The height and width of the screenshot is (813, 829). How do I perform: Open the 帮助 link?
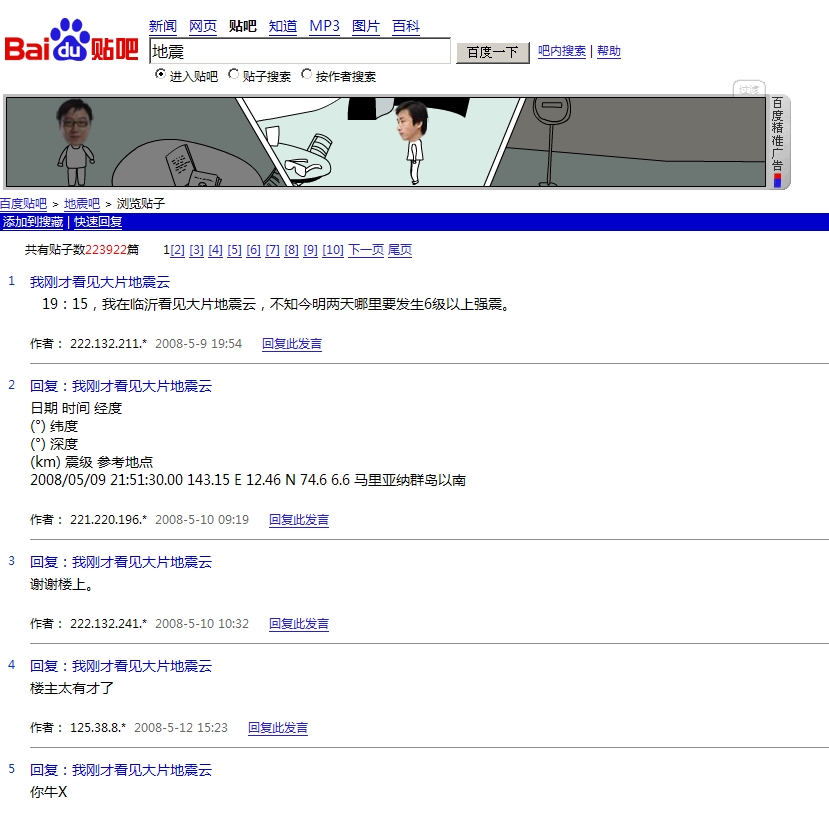point(609,51)
